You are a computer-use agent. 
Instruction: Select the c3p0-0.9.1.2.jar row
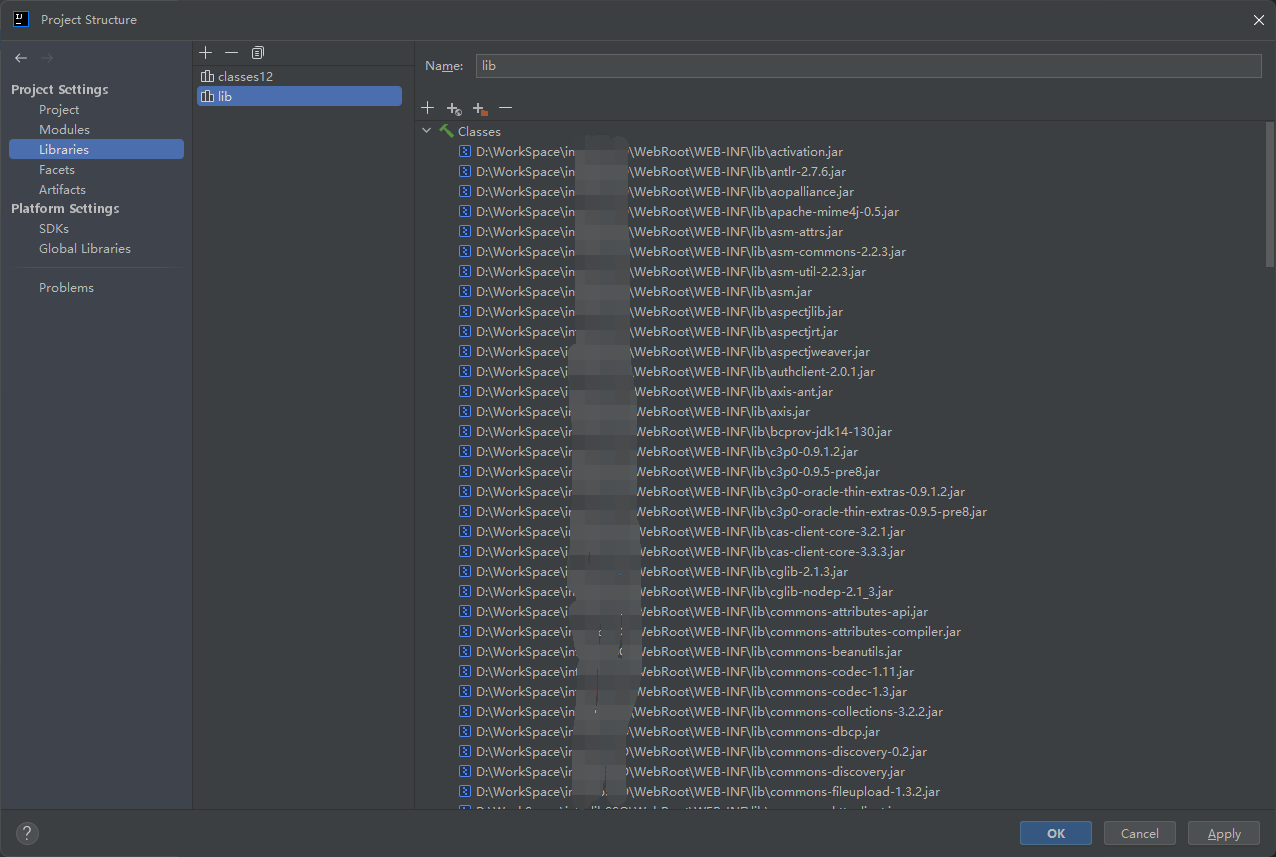pyautogui.click(x=658, y=451)
